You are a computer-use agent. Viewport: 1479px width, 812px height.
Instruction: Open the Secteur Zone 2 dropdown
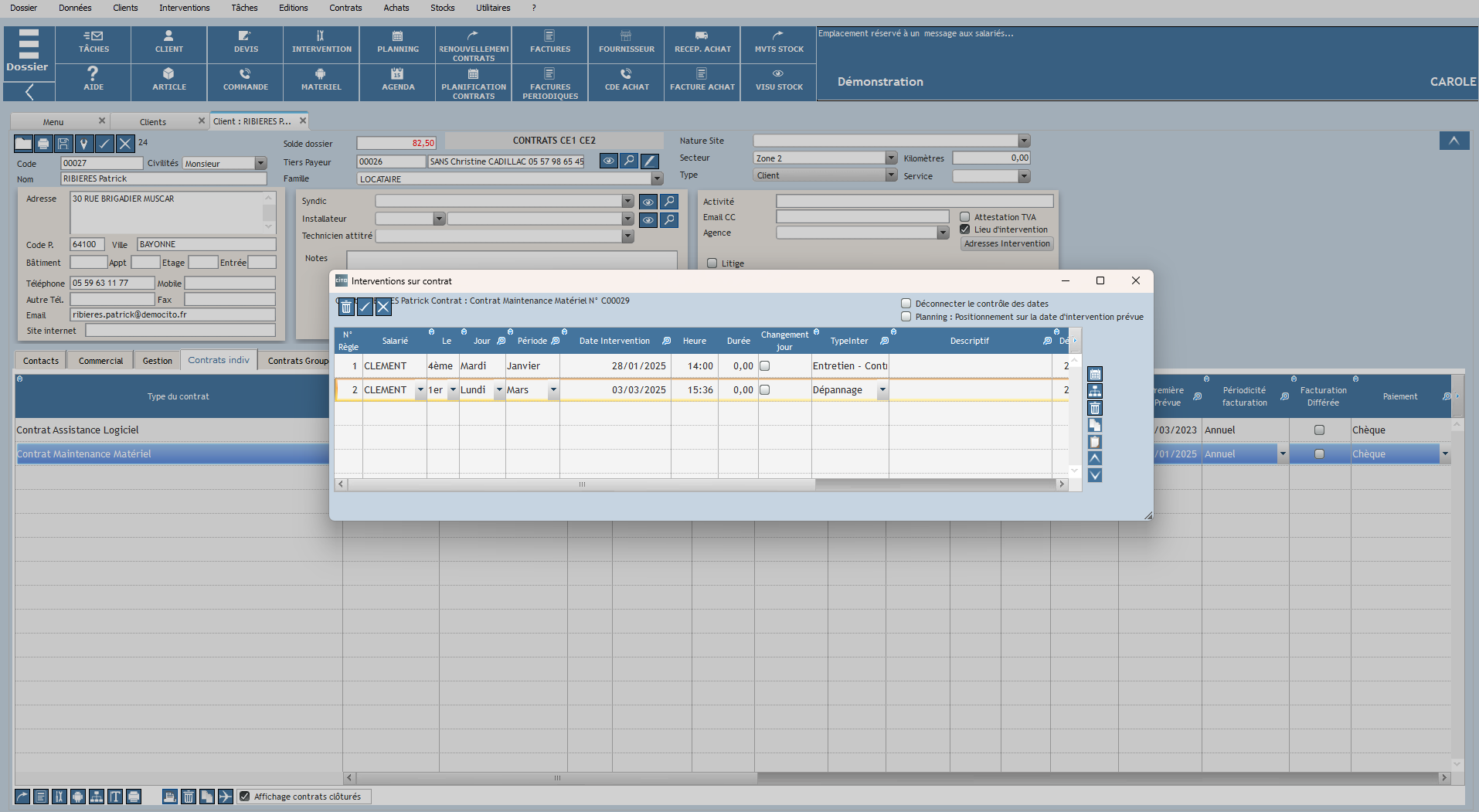(x=891, y=158)
